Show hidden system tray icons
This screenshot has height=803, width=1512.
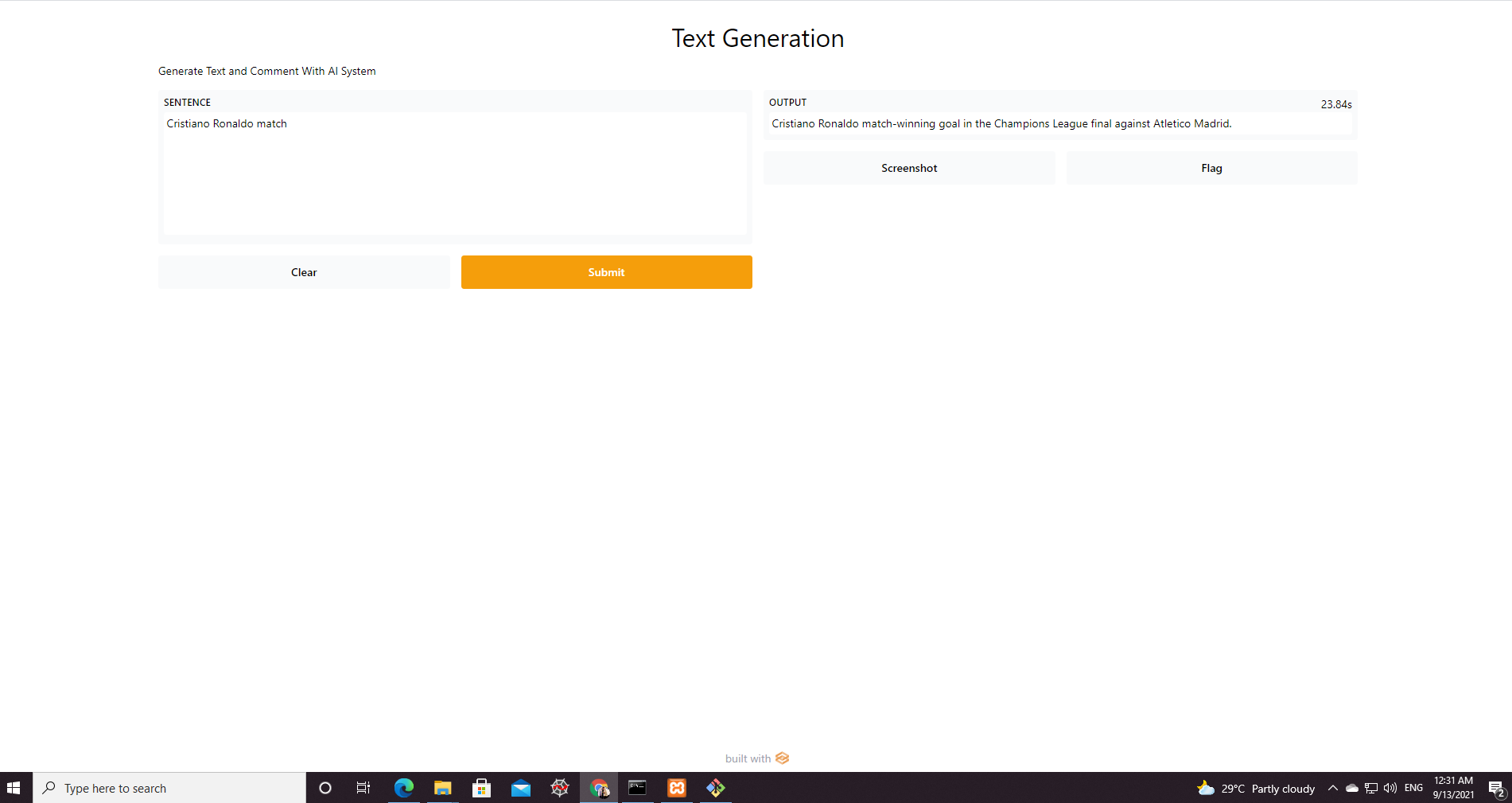tap(1333, 788)
